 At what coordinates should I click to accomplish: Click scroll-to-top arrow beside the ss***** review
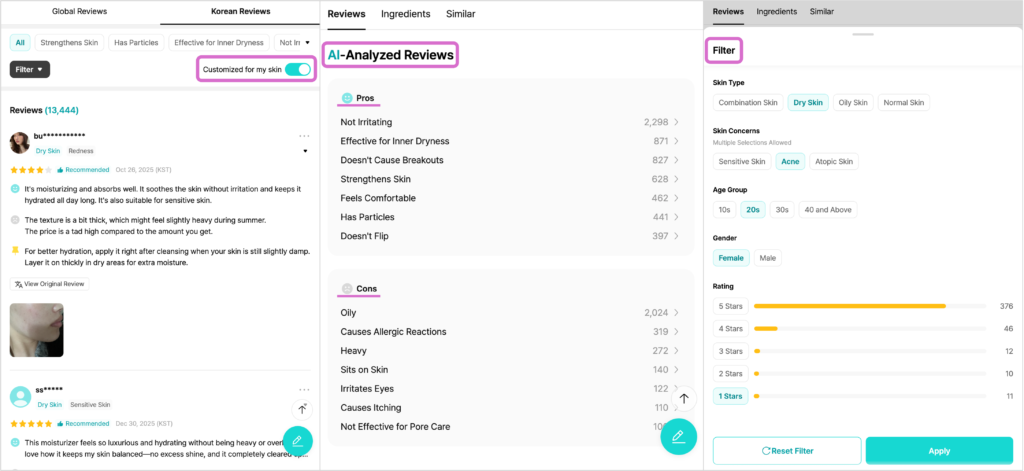[x=303, y=409]
